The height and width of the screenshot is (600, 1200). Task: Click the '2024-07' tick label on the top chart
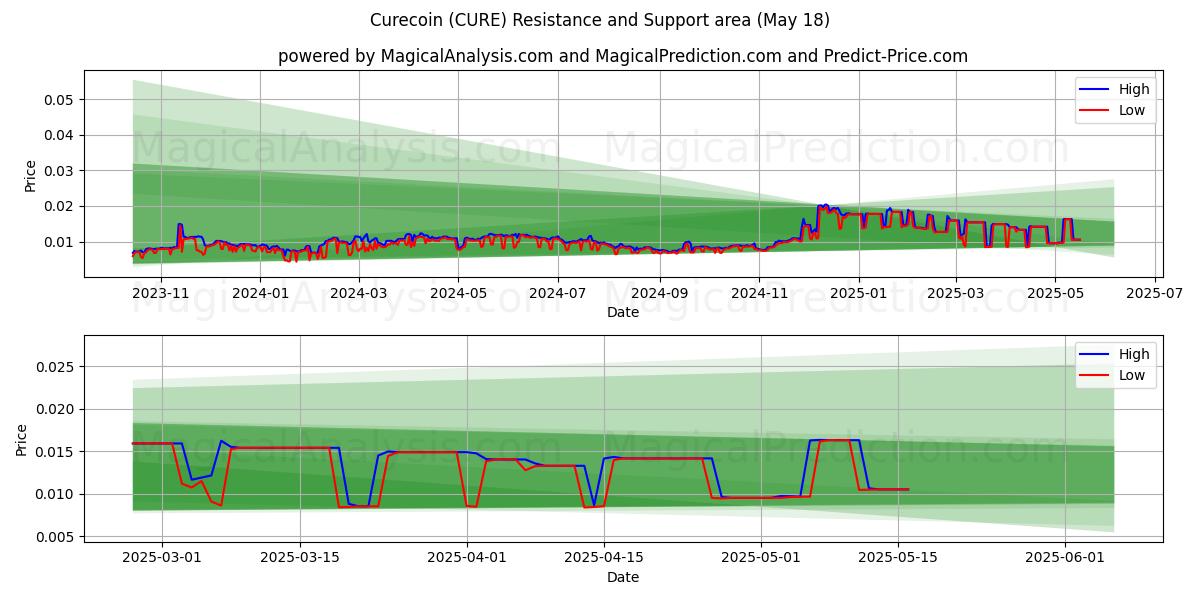coord(557,293)
